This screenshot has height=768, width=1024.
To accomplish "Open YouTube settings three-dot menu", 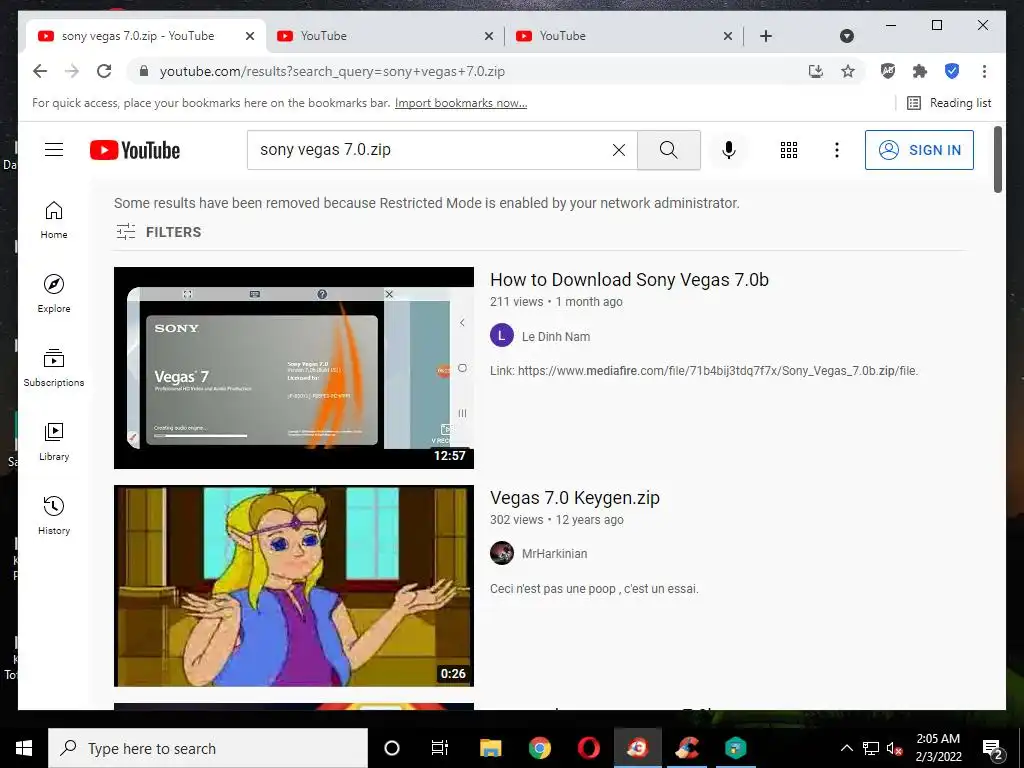I will coord(837,150).
